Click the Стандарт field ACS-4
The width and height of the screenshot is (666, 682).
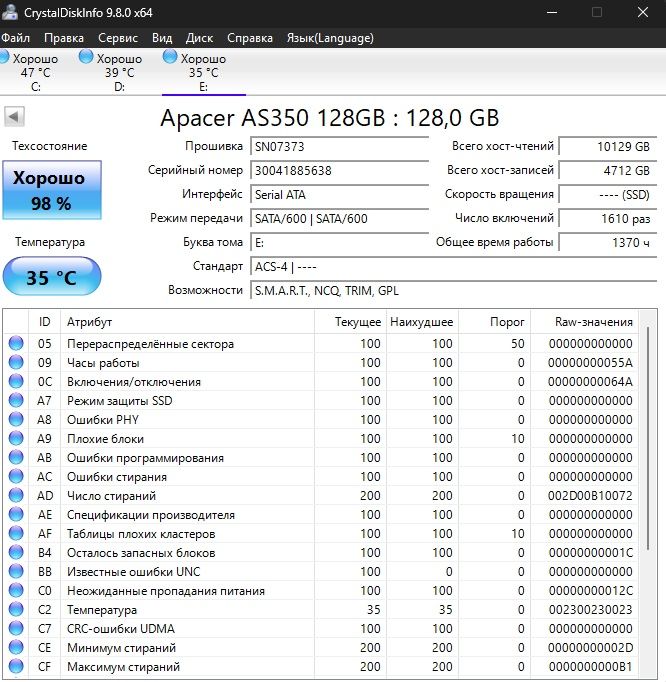(453, 266)
